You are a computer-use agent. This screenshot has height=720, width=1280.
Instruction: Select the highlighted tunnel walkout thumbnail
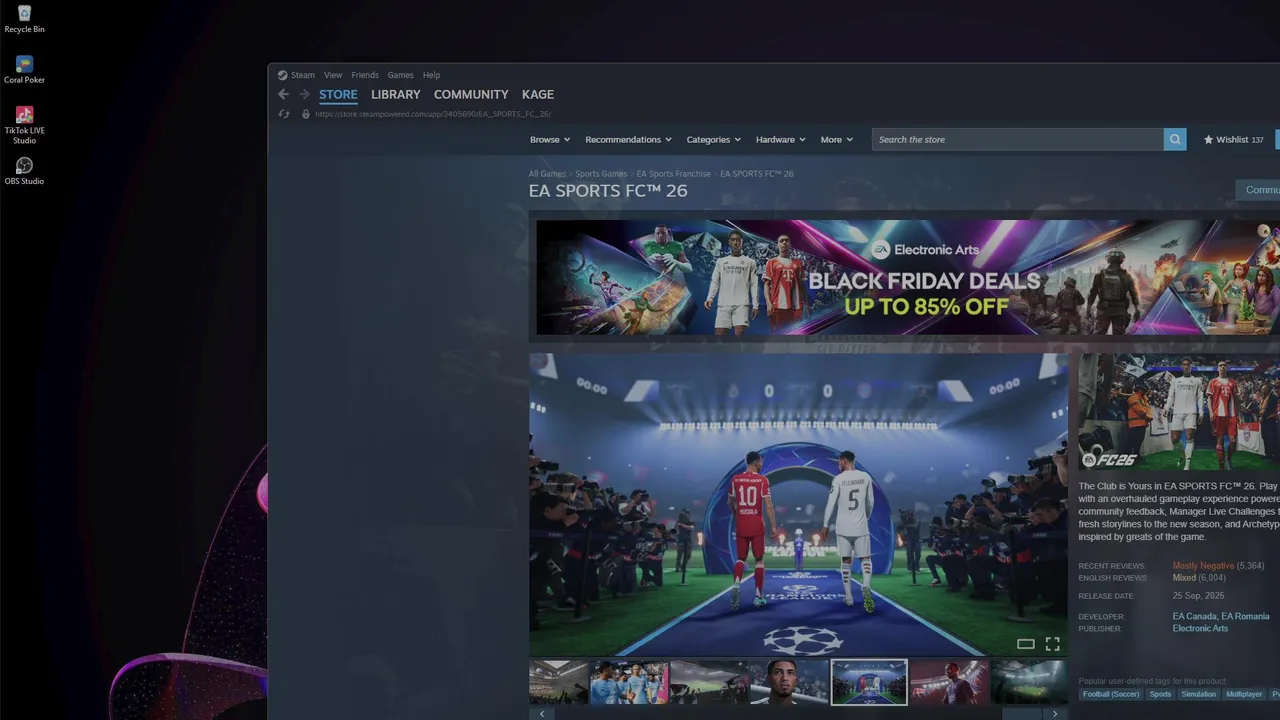point(869,682)
